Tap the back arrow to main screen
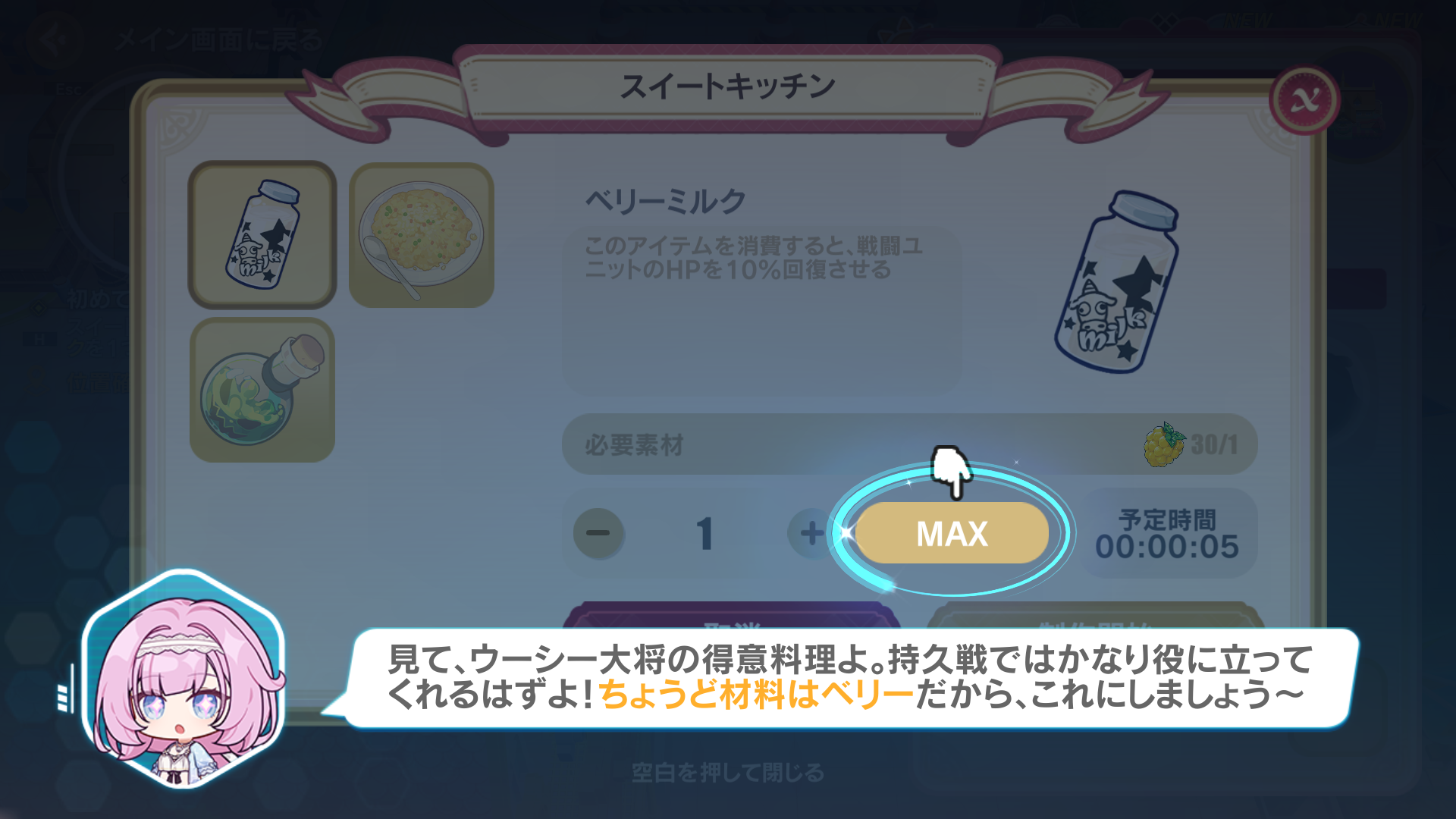This screenshot has width=1456, height=819. pos(53,39)
